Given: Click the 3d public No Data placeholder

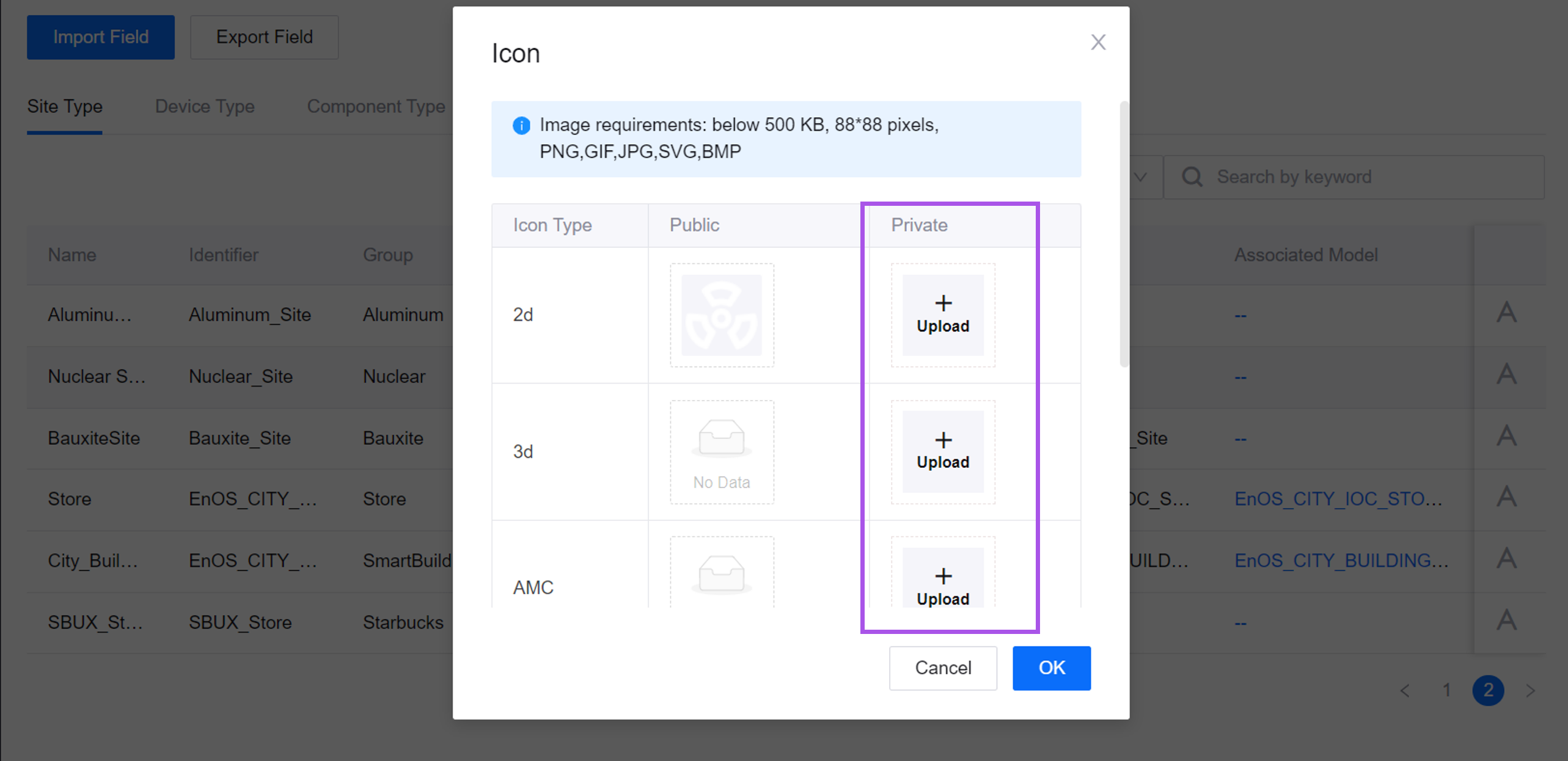Looking at the screenshot, I should pyautogui.click(x=722, y=451).
